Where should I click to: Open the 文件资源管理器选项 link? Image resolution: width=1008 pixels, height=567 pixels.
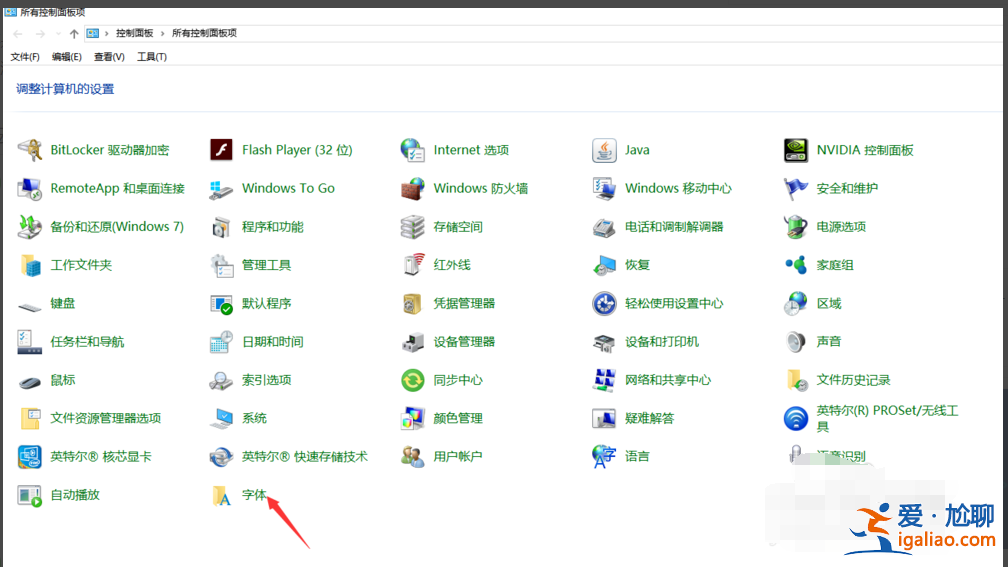[105, 418]
